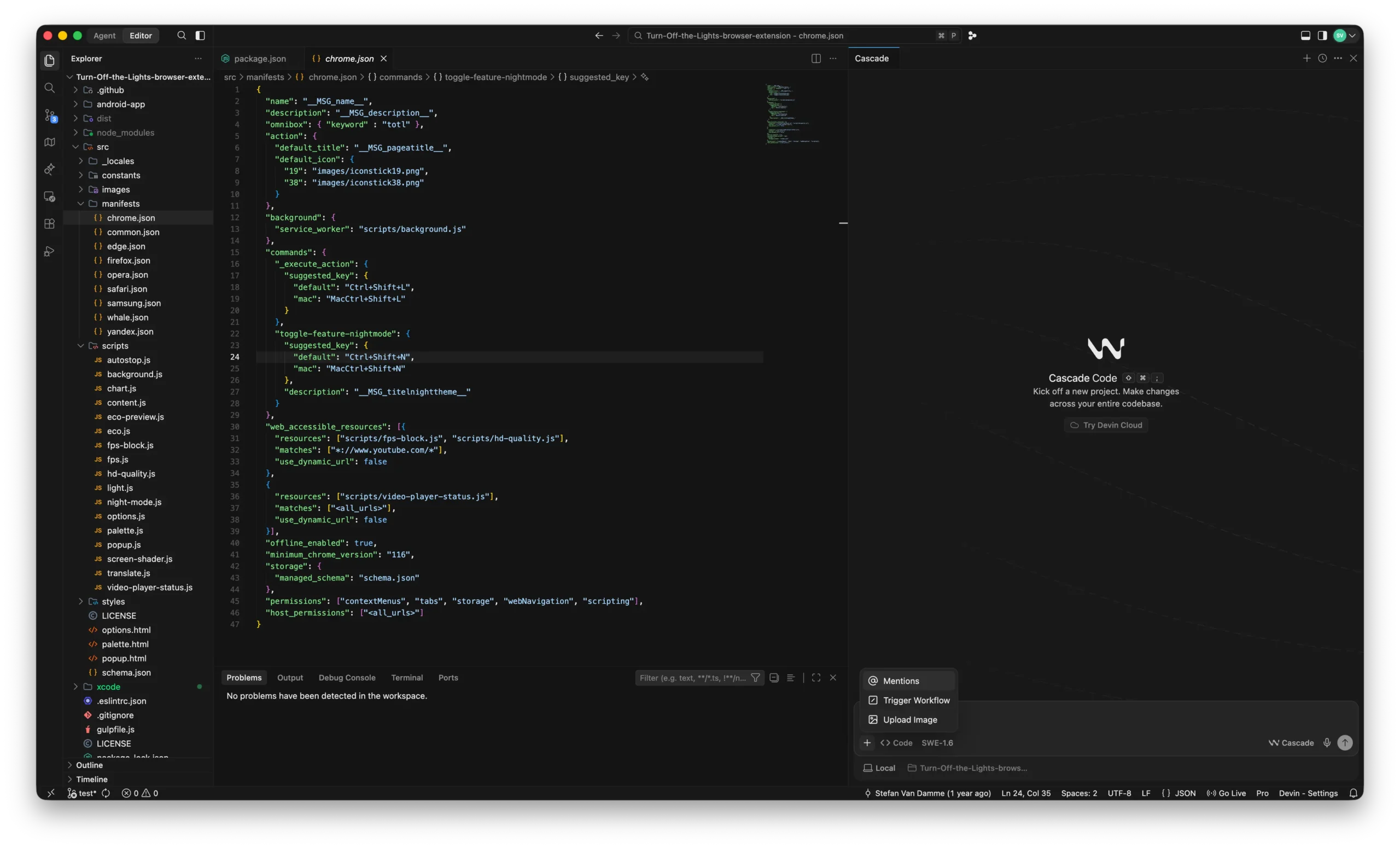Viewport: 1400px width, 848px height.
Task: Open the Output panel tab
Action: pyautogui.click(x=290, y=677)
